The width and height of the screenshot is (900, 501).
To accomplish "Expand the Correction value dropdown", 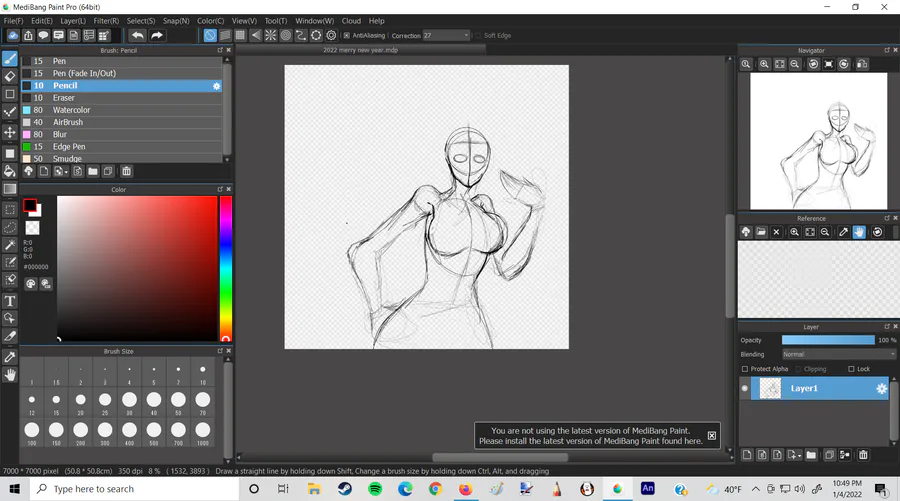I will tap(465, 36).
